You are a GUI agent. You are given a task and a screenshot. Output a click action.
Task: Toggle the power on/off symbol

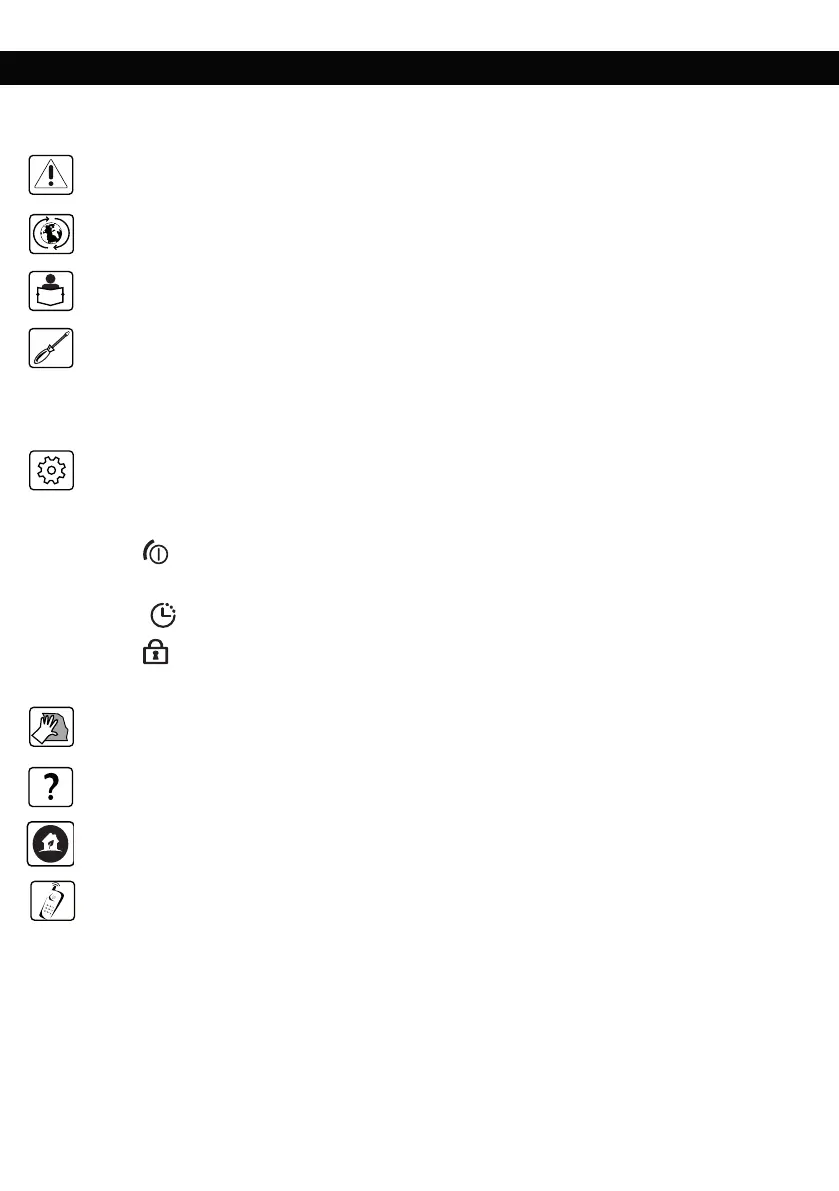click(x=156, y=552)
